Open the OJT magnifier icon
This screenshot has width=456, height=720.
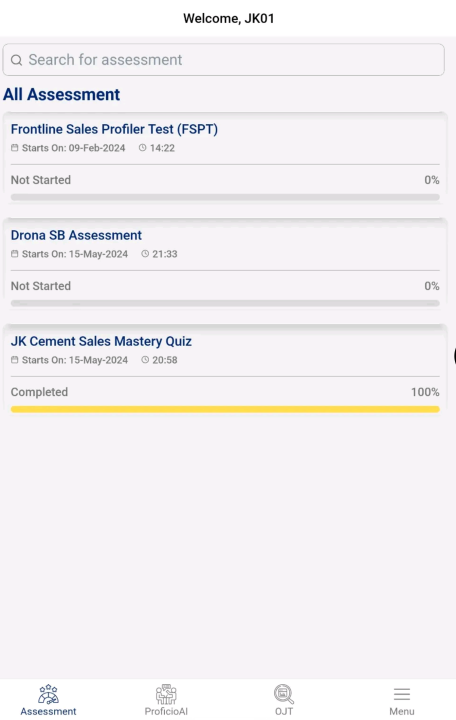pyautogui.click(x=284, y=694)
